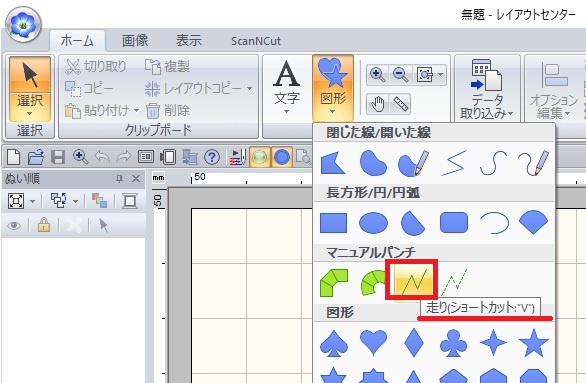Image resolution: width=586 pixels, height=383 pixels.
Task: Activate the 選択 arrow tool
Action: [30, 74]
